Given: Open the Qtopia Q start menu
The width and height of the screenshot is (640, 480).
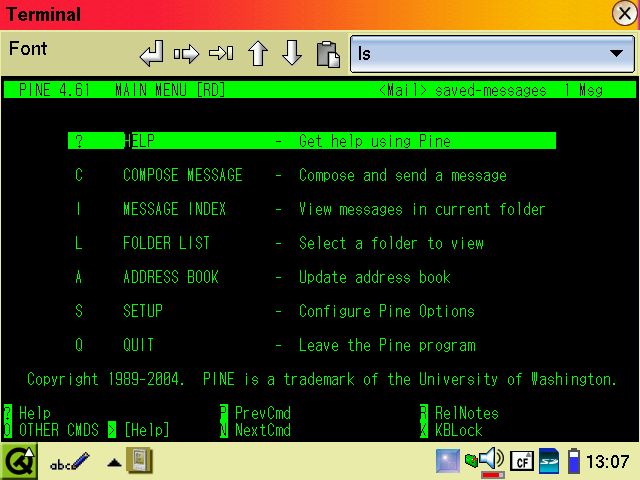Looking at the screenshot, I should coord(19,462).
